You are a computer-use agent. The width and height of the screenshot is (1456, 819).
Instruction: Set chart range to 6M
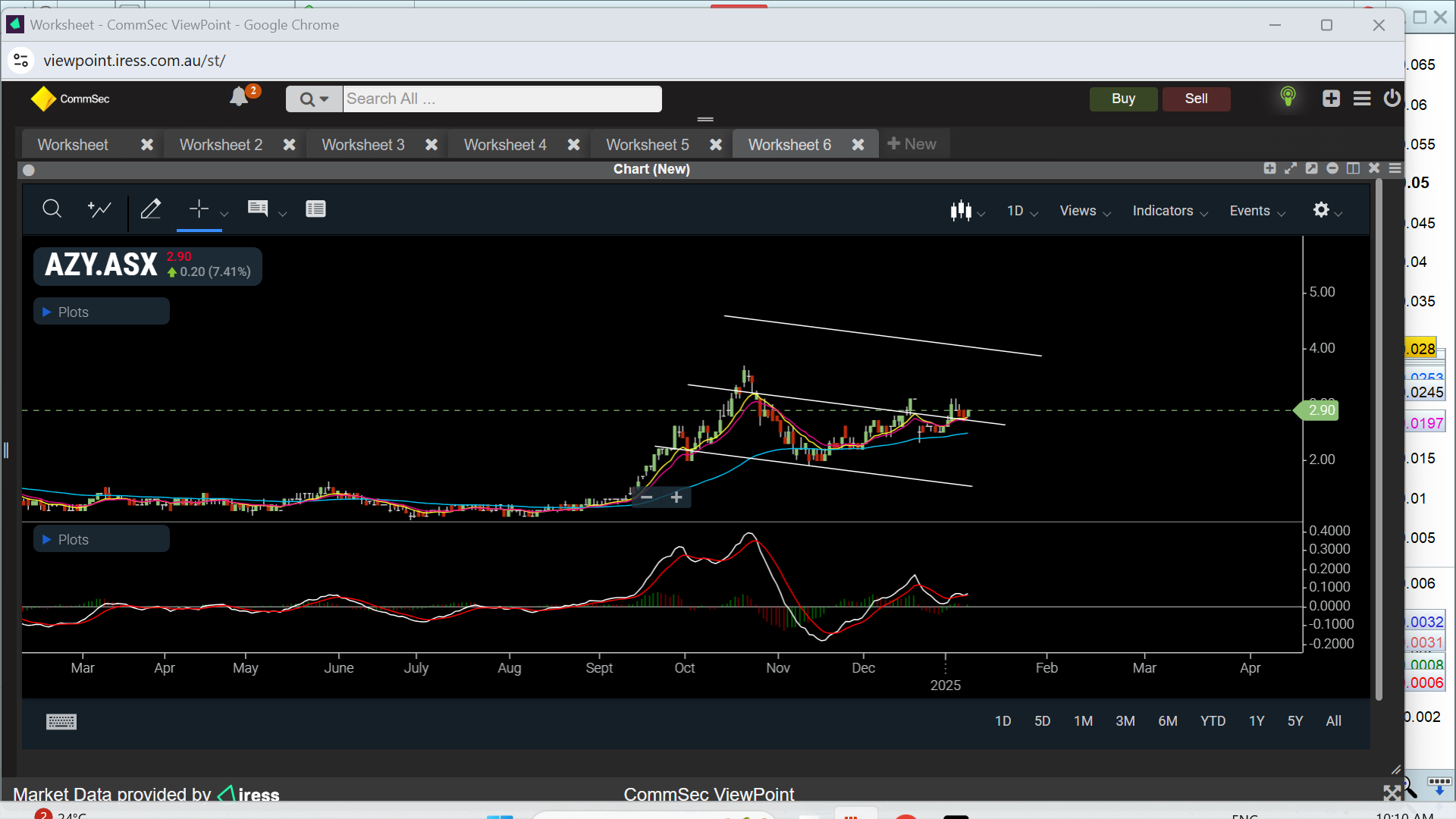(1168, 721)
